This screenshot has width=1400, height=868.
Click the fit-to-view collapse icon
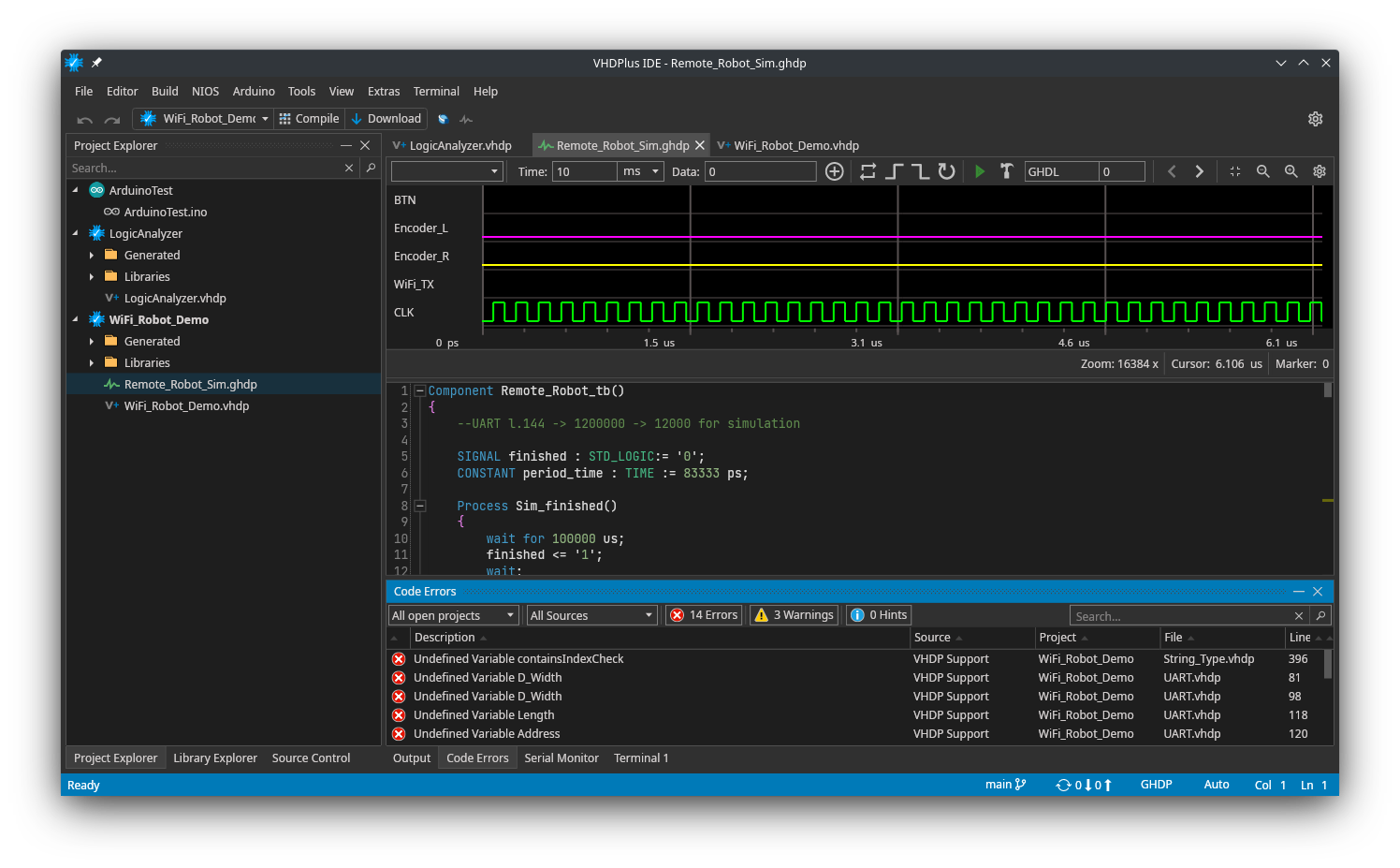[x=1235, y=171]
